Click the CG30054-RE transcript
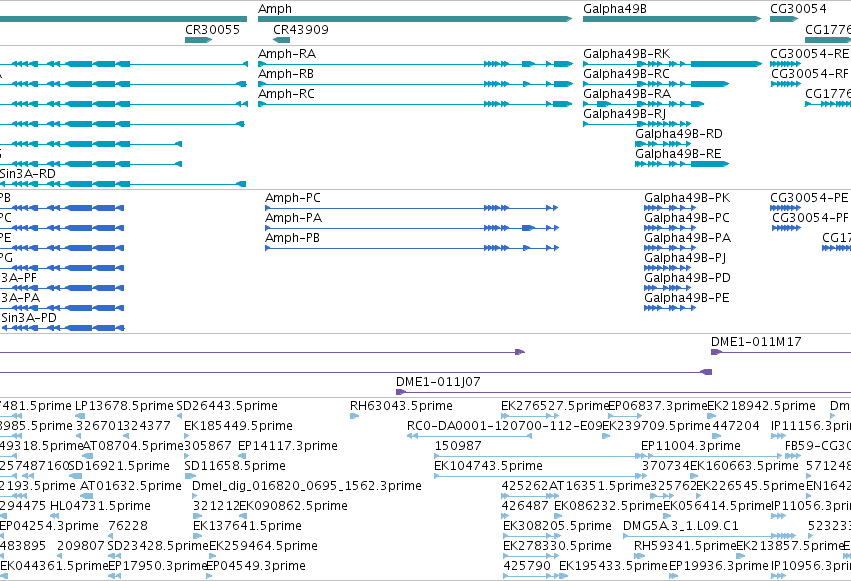The image size is (851, 581). click(785, 64)
